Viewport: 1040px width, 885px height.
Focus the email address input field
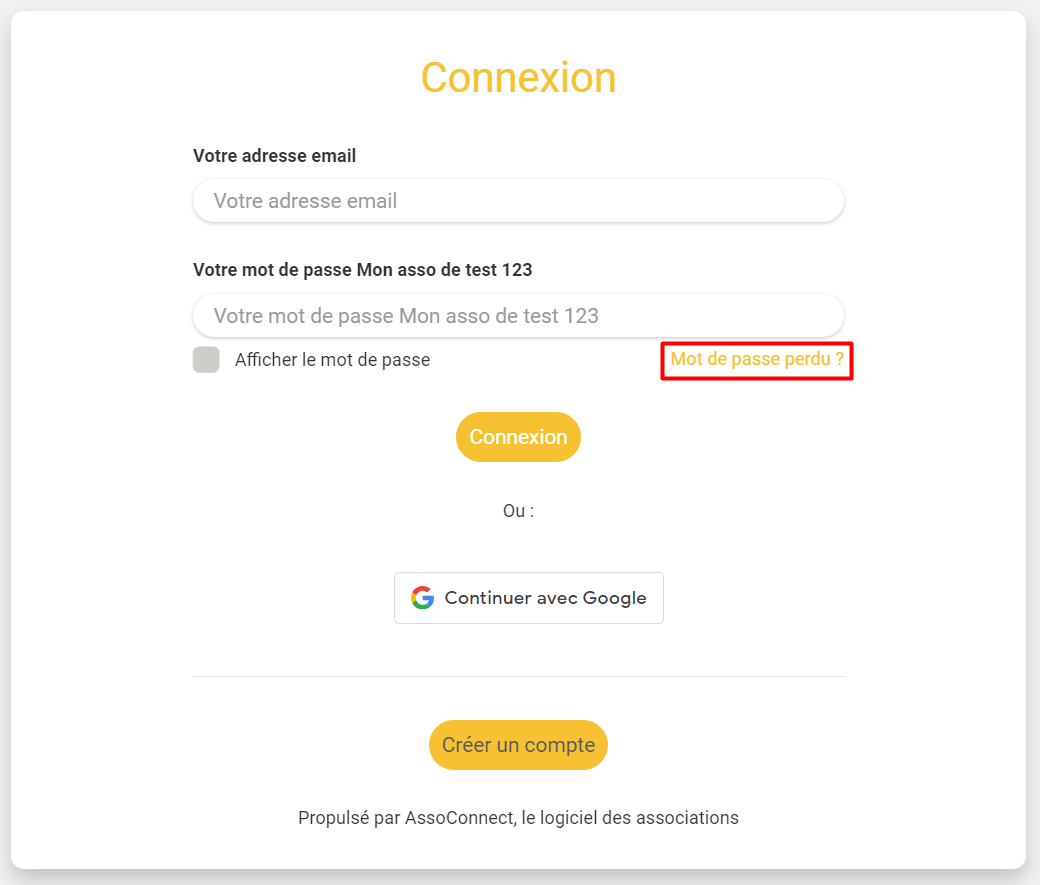[518, 200]
